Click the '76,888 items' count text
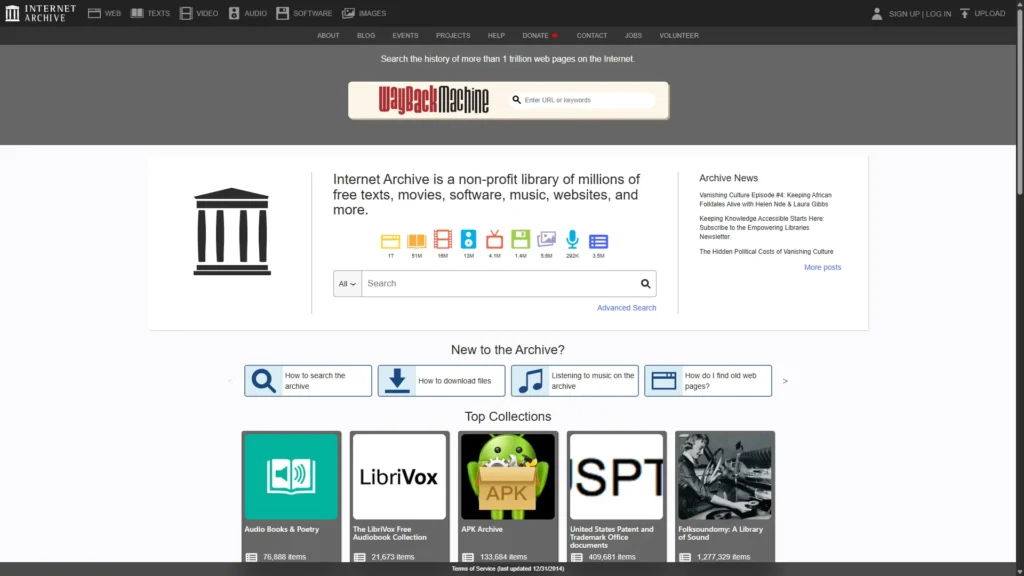This screenshot has width=1024, height=576. pyautogui.click(x=284, y=557)
